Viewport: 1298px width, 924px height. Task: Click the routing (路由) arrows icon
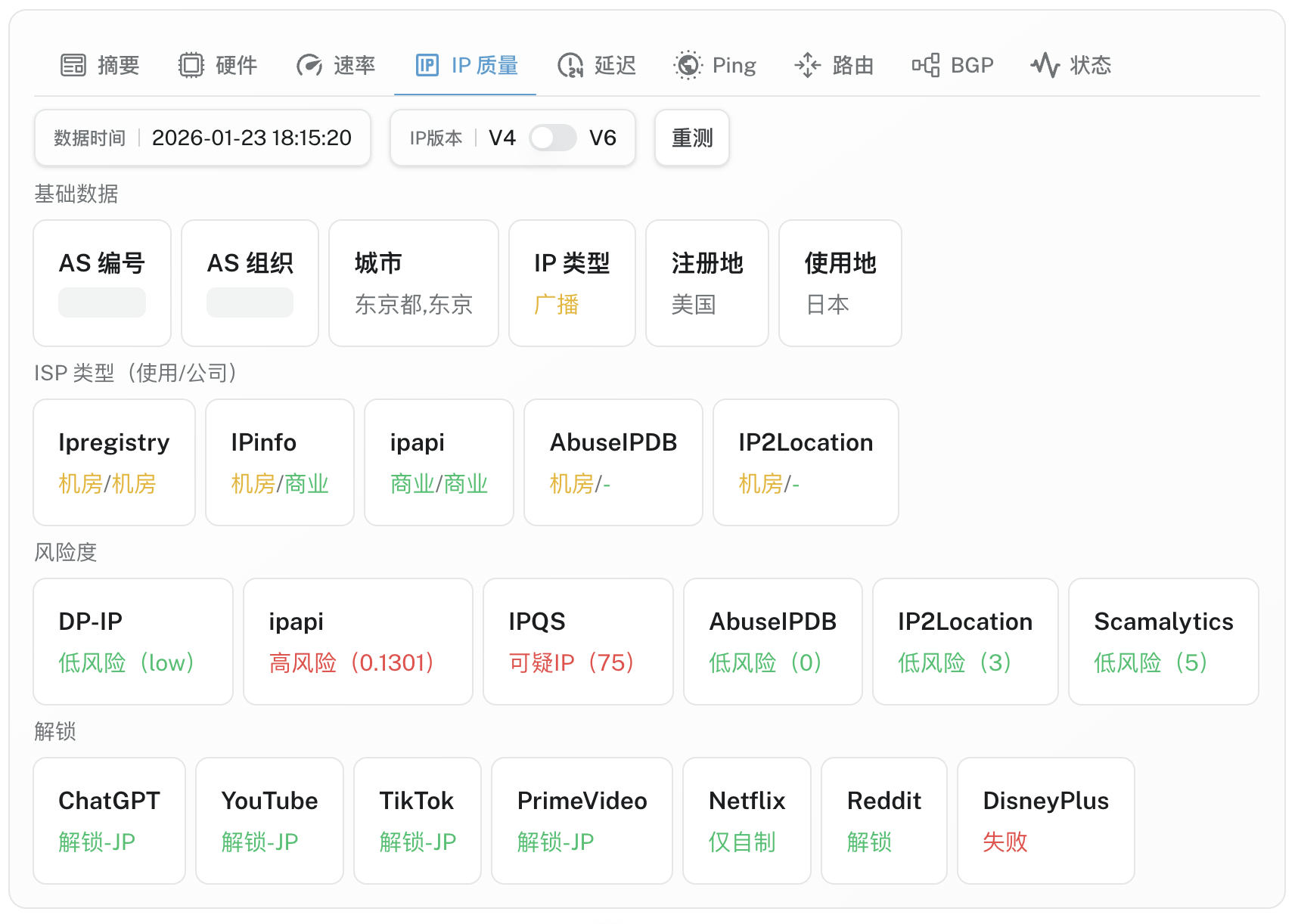click(808, 66)
